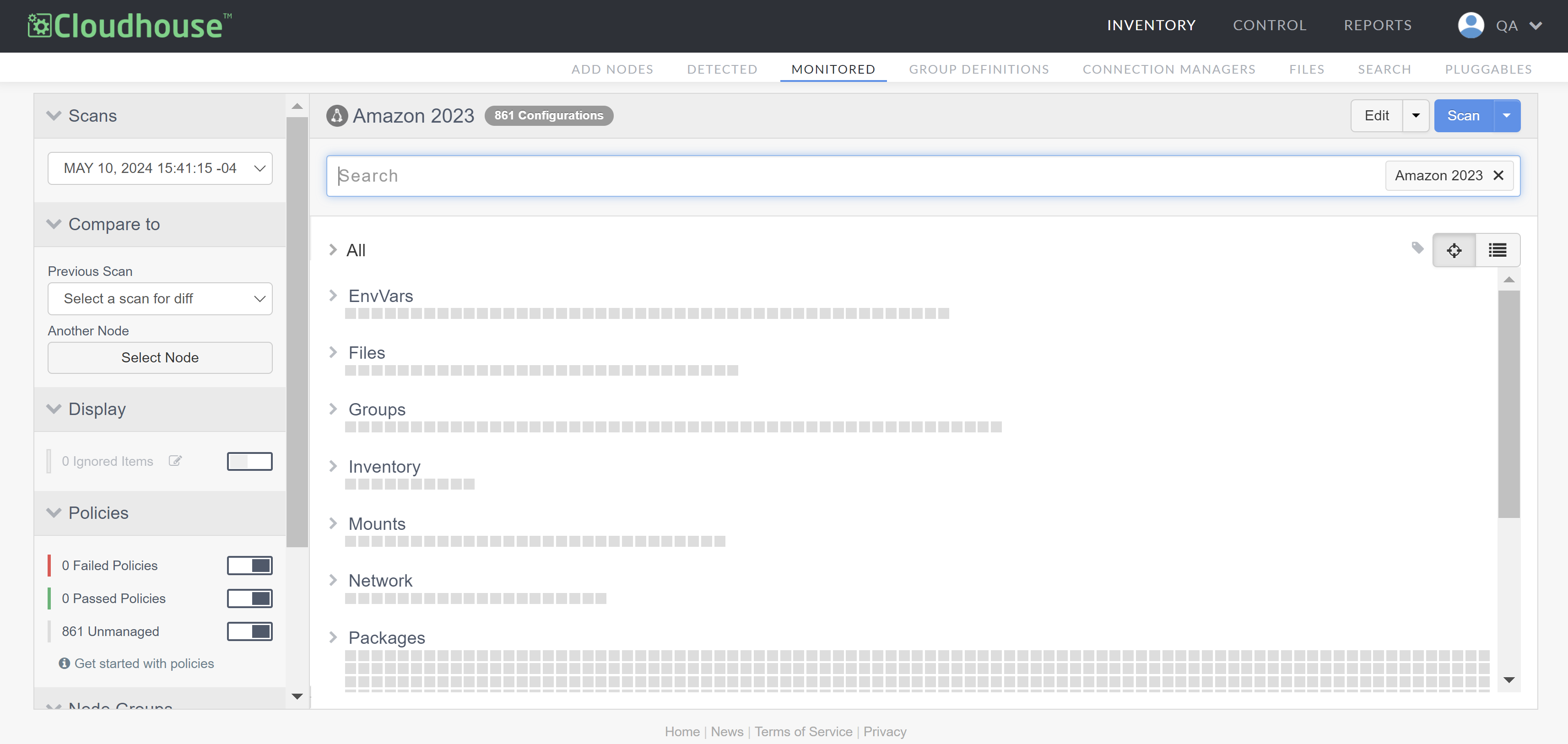The image size is (1568, 744).
Task: Open the Search tab in the subnav
Action: tap(1384, 70)
